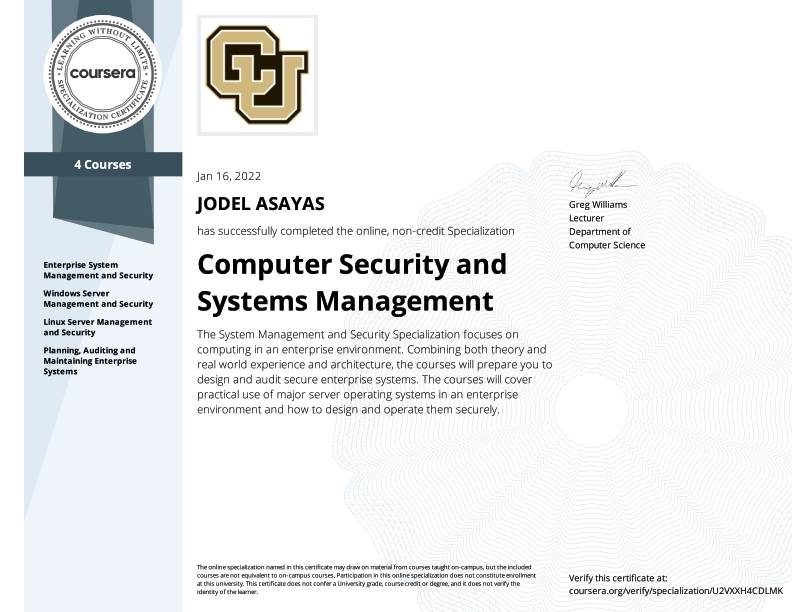Viewport: 792px width, 612px height.
Task: Click Greg Williams' signature
Action: tap(601, 183)
